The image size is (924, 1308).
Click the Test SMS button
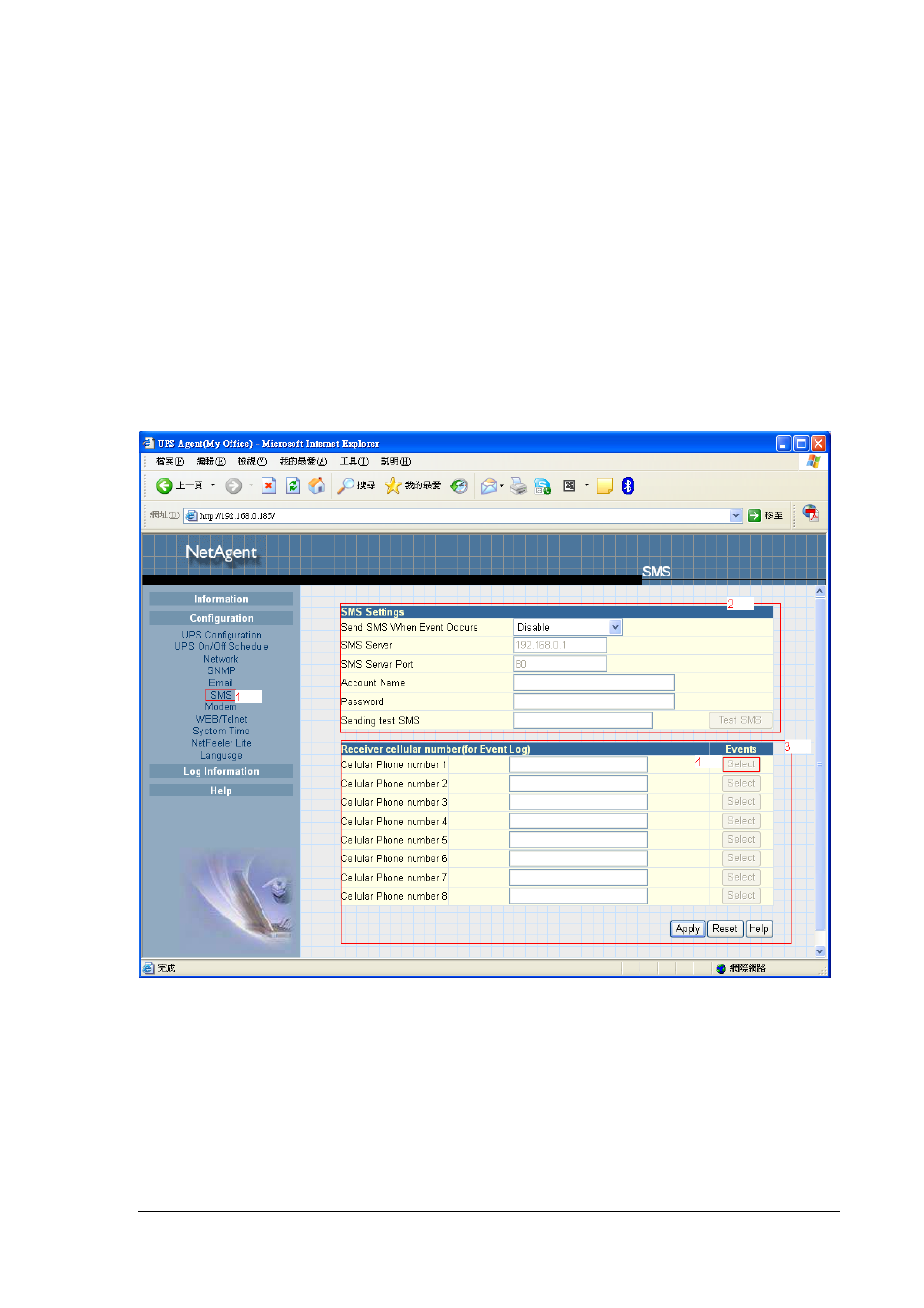(x=740, y=721)
